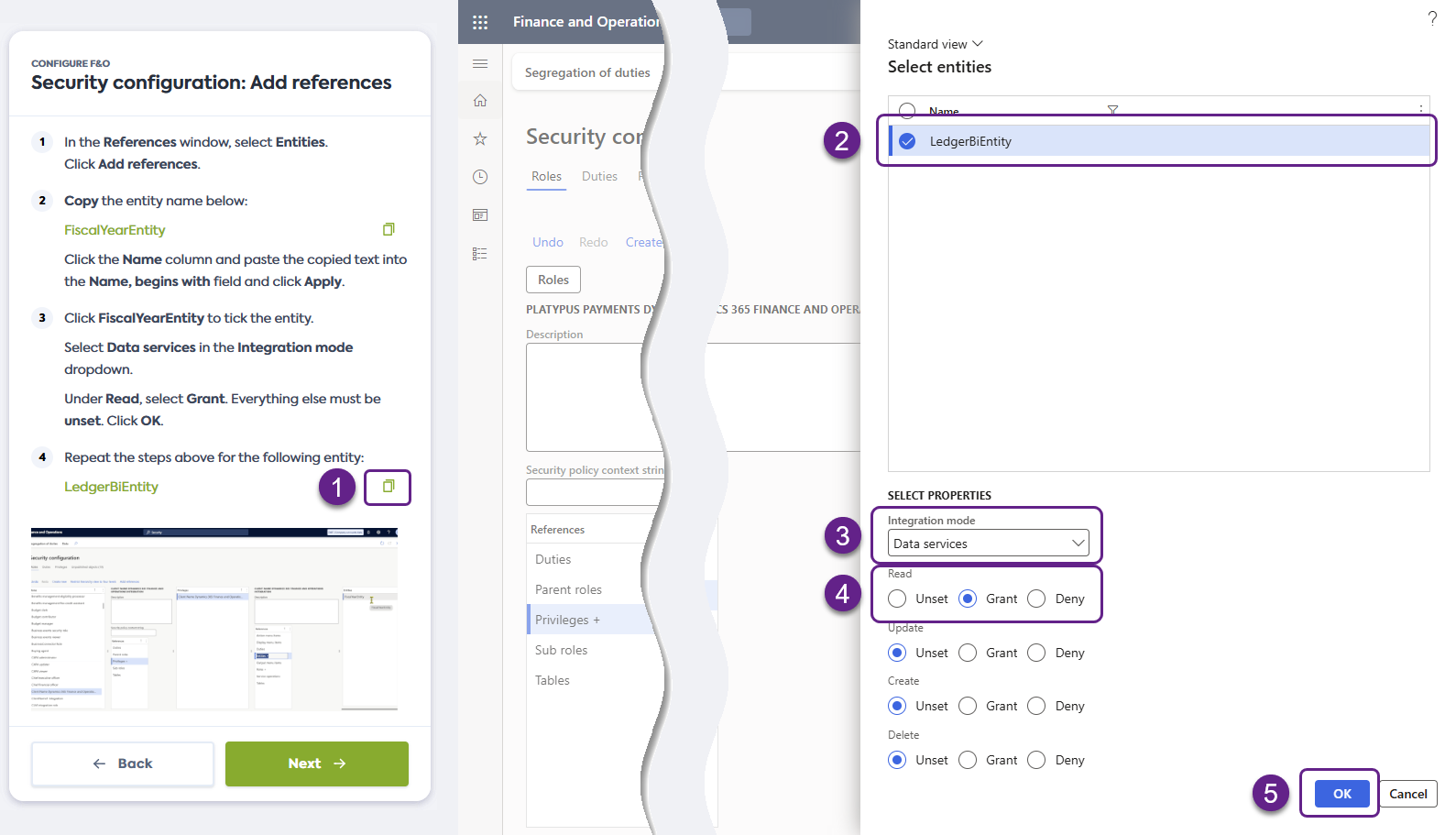Copy LedgerBiEntity name with copy icon
Viewport: 1456px width, 835px height.
(x=388, y=487)
